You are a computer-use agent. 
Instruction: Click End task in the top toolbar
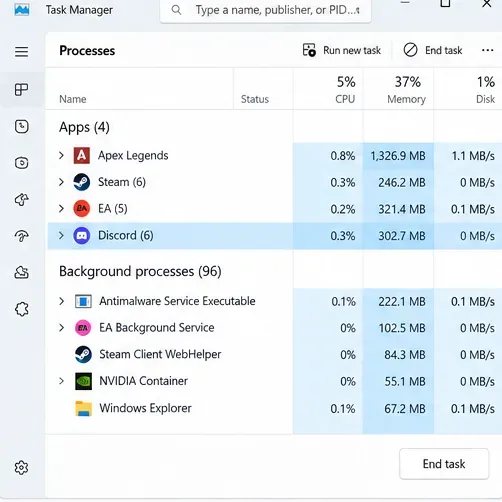[x=433, y=50]
